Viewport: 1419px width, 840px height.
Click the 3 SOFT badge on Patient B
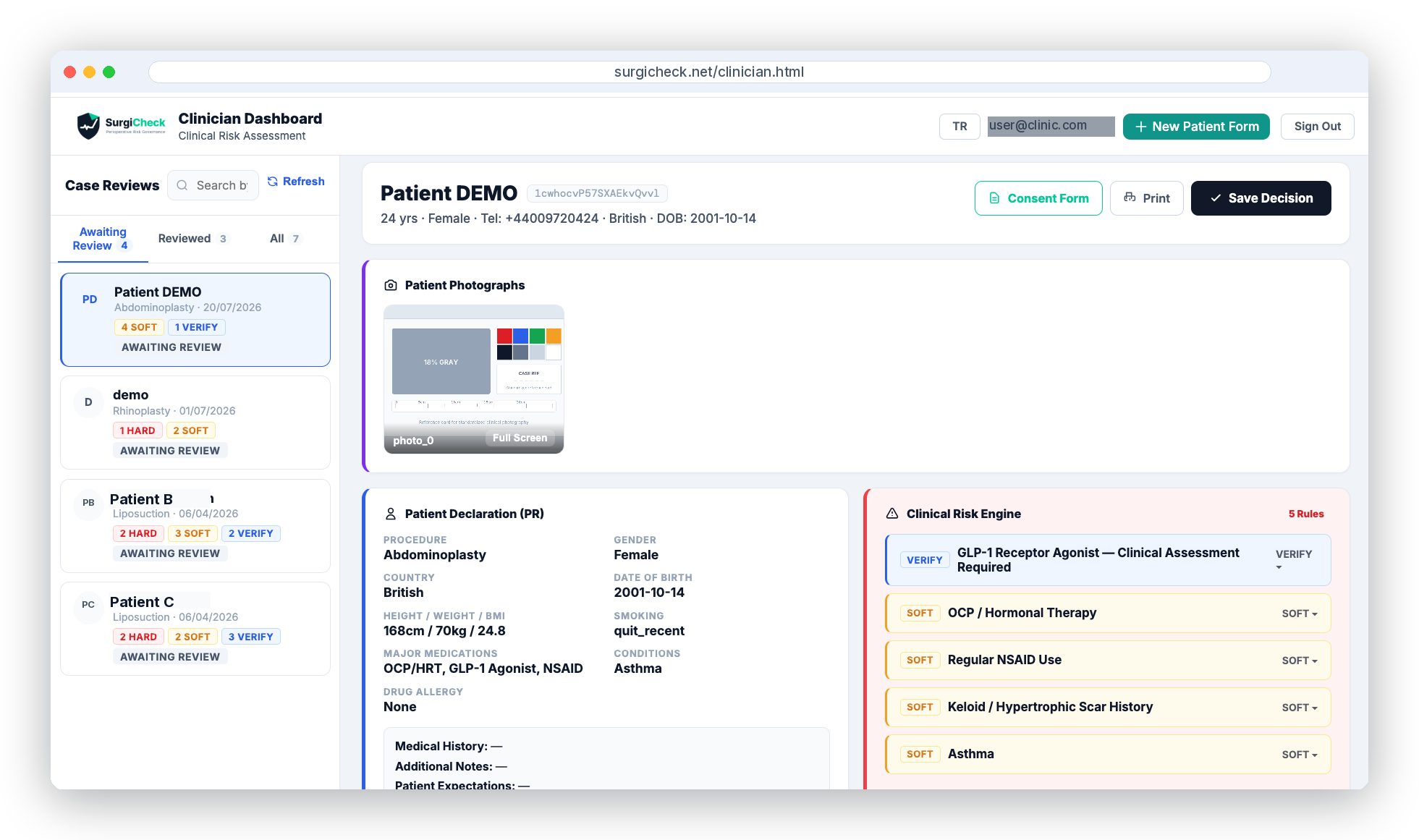point(192,533)
